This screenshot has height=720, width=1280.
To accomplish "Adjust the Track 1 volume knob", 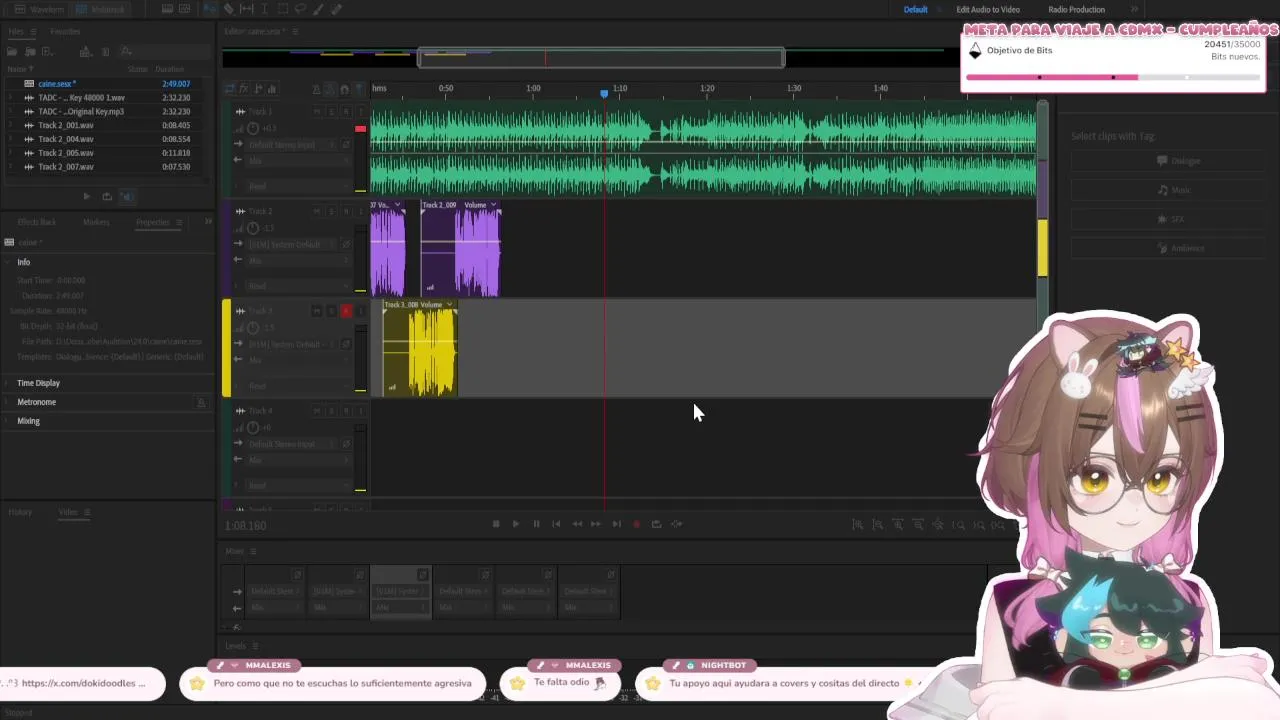I will [x=253, y=128].
